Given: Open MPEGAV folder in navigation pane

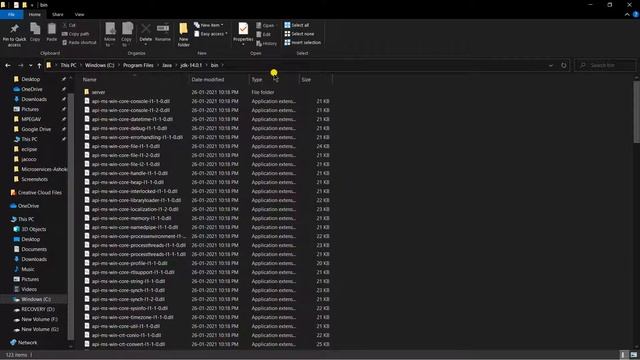Looking at the screenshot, I should pos(31,119).
